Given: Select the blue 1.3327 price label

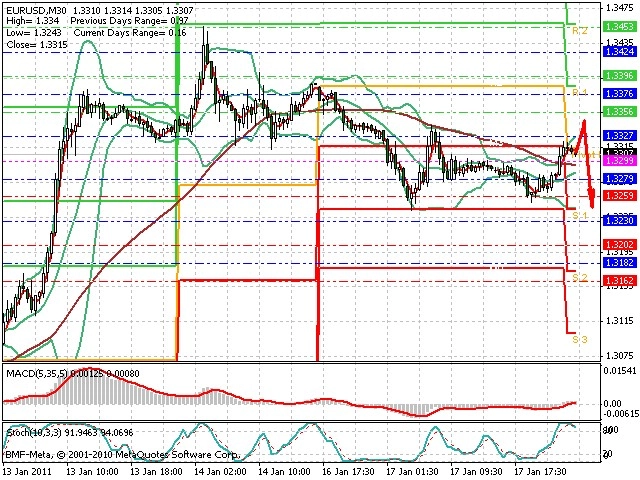Looking at the screenshot, I should pyautogui.click(x=620, y=136).
